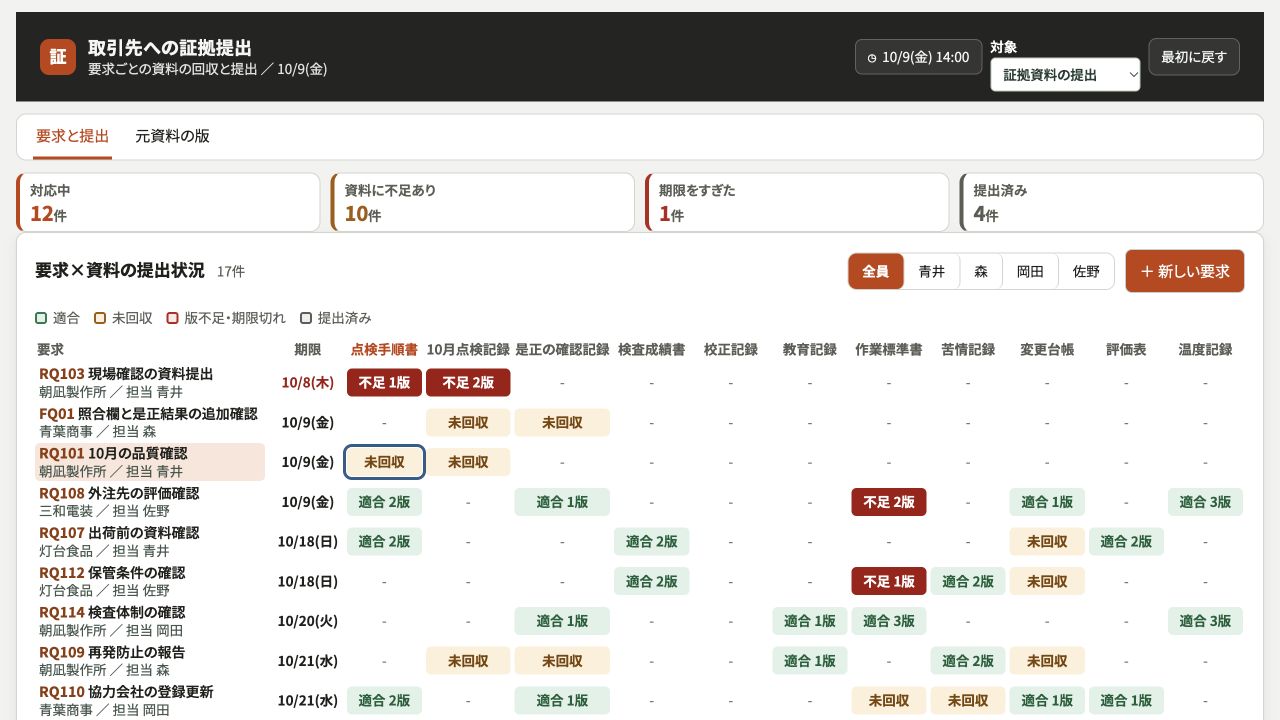Image resolution: width=1280 pixels, height=720 pixels.
Task: Click the 温度記録 column header
Action: 1205,350
